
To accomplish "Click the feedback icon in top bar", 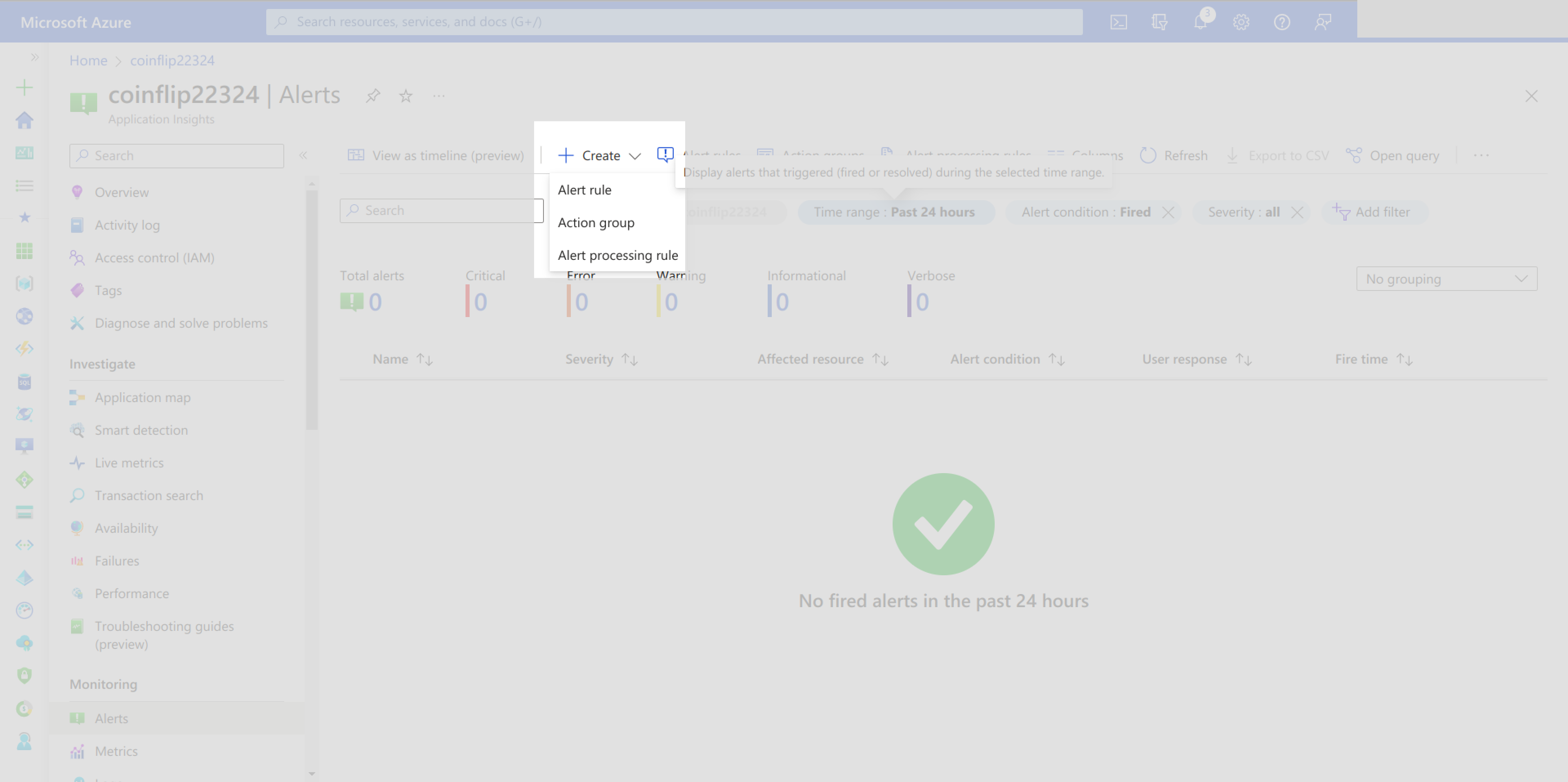I will pos(1323,22).
